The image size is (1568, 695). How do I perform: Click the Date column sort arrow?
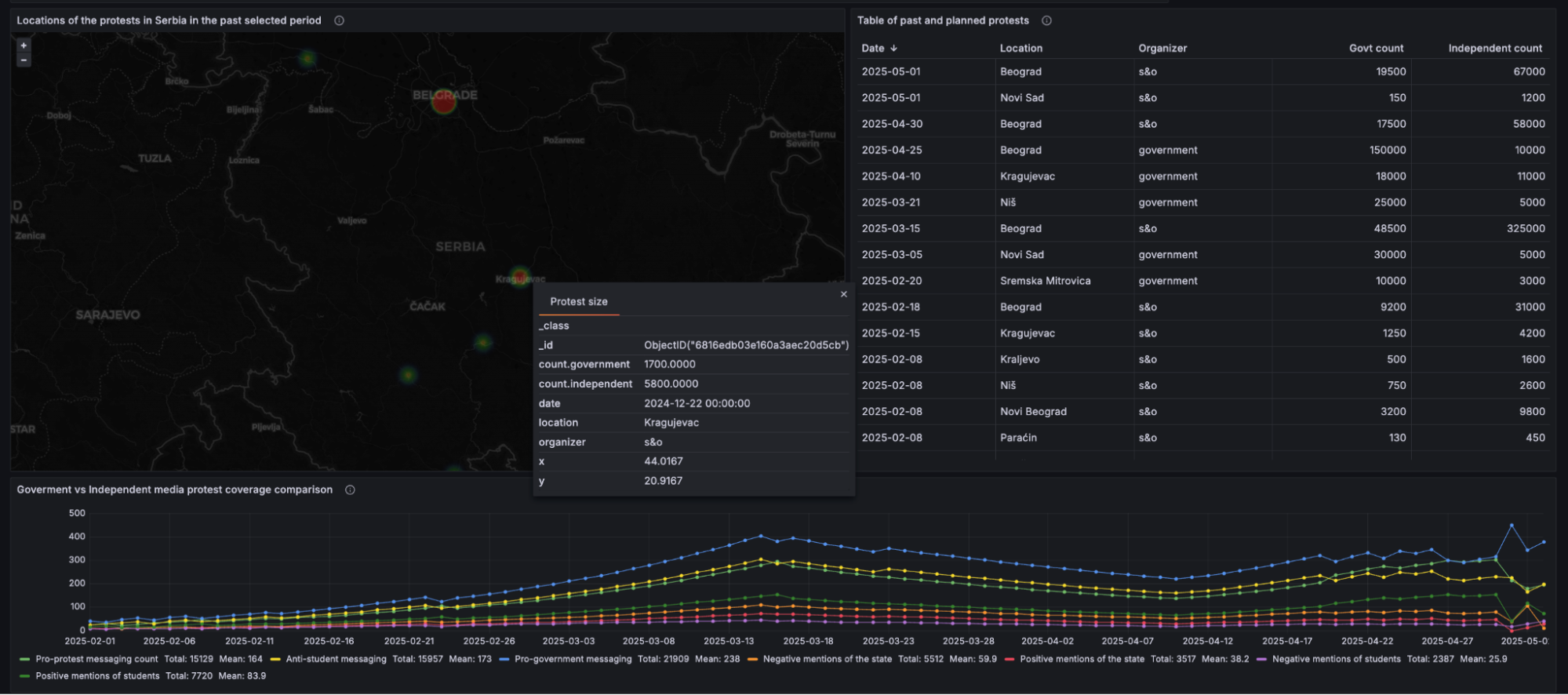[x=893, y=49]
